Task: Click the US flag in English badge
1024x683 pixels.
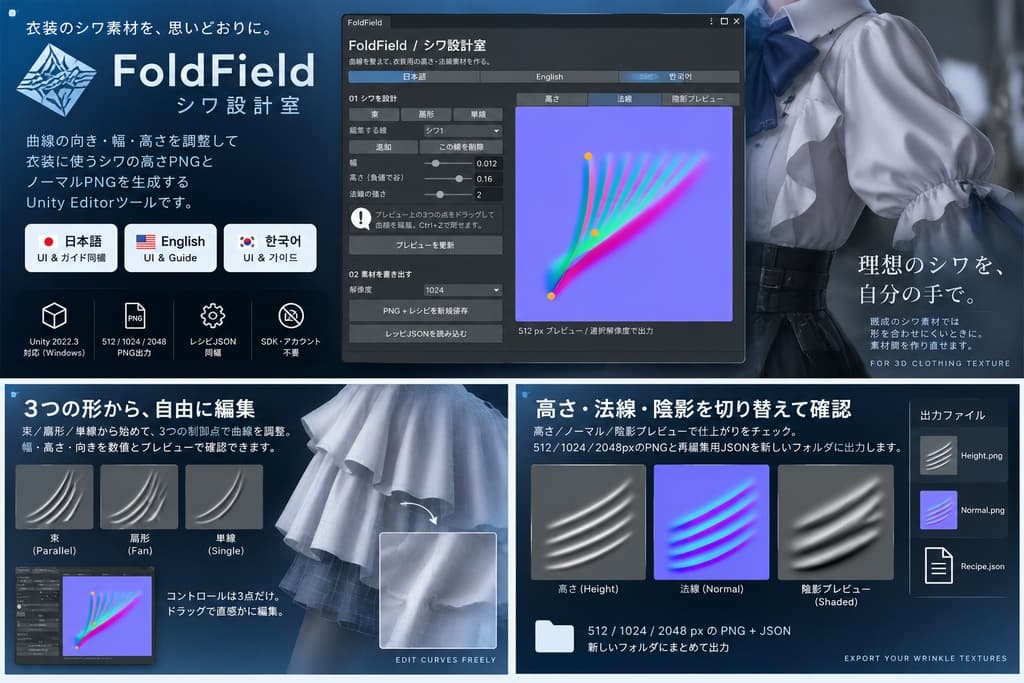Action: tap(145, 242)
